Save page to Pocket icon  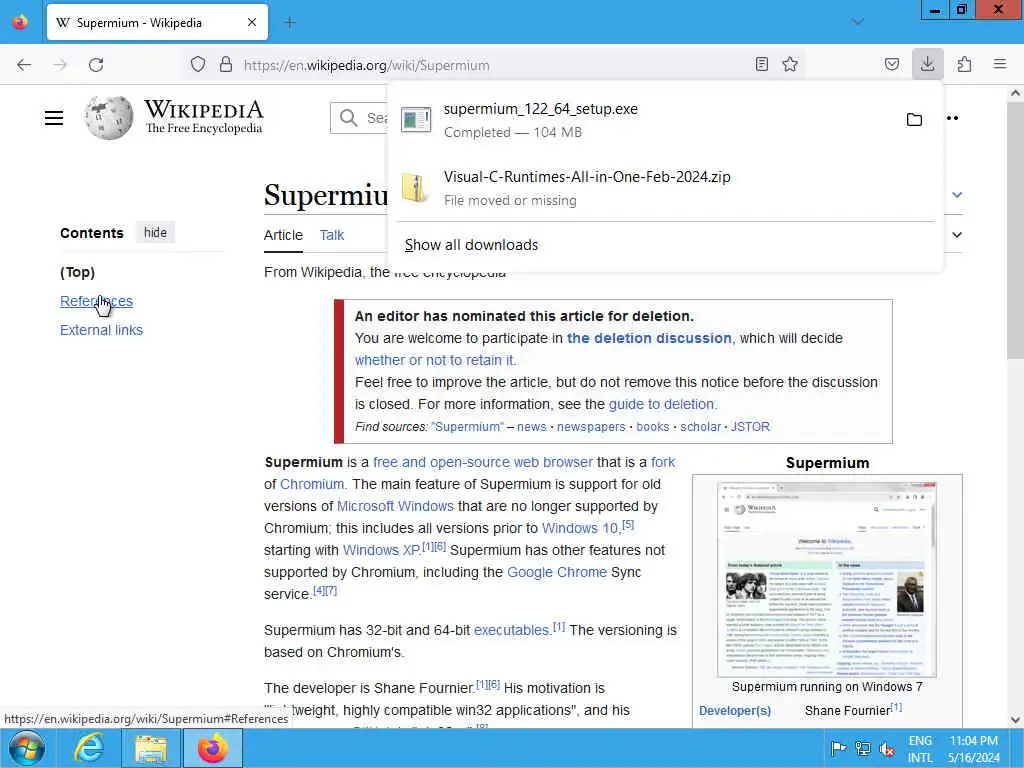coord(891,64)
